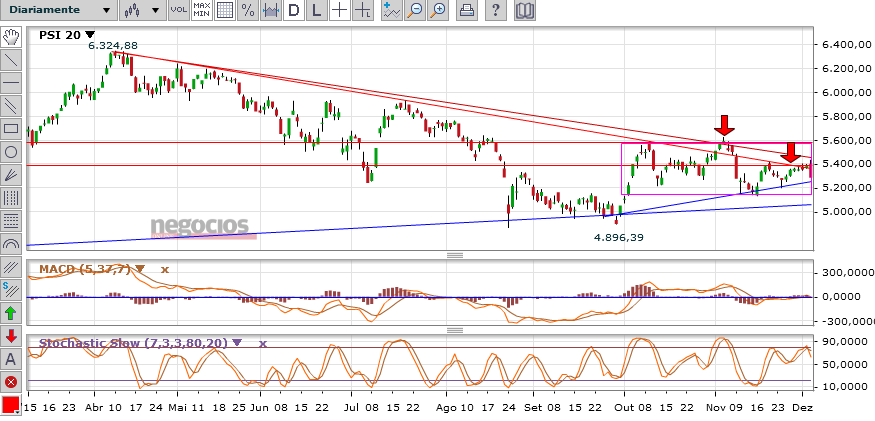Click the 6.324,88 high price label
Viewport: 875px width, 421px height.
[x=113, y=45]
